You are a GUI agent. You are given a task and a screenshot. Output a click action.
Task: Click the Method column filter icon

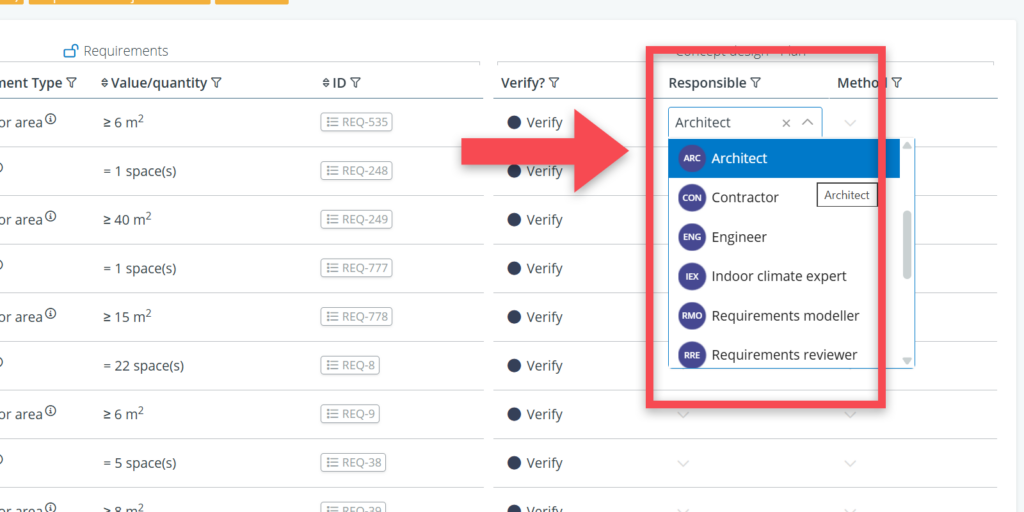[897, 84]
